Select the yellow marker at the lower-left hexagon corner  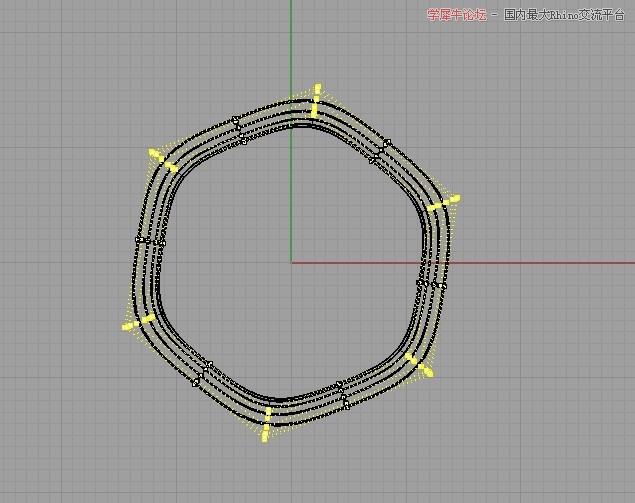(x=139, y=322)
